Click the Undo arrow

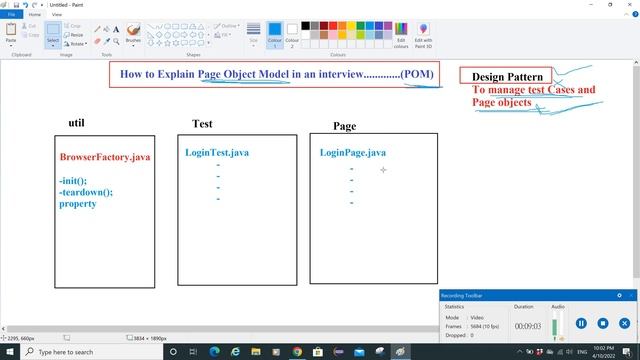coord(25,5)
